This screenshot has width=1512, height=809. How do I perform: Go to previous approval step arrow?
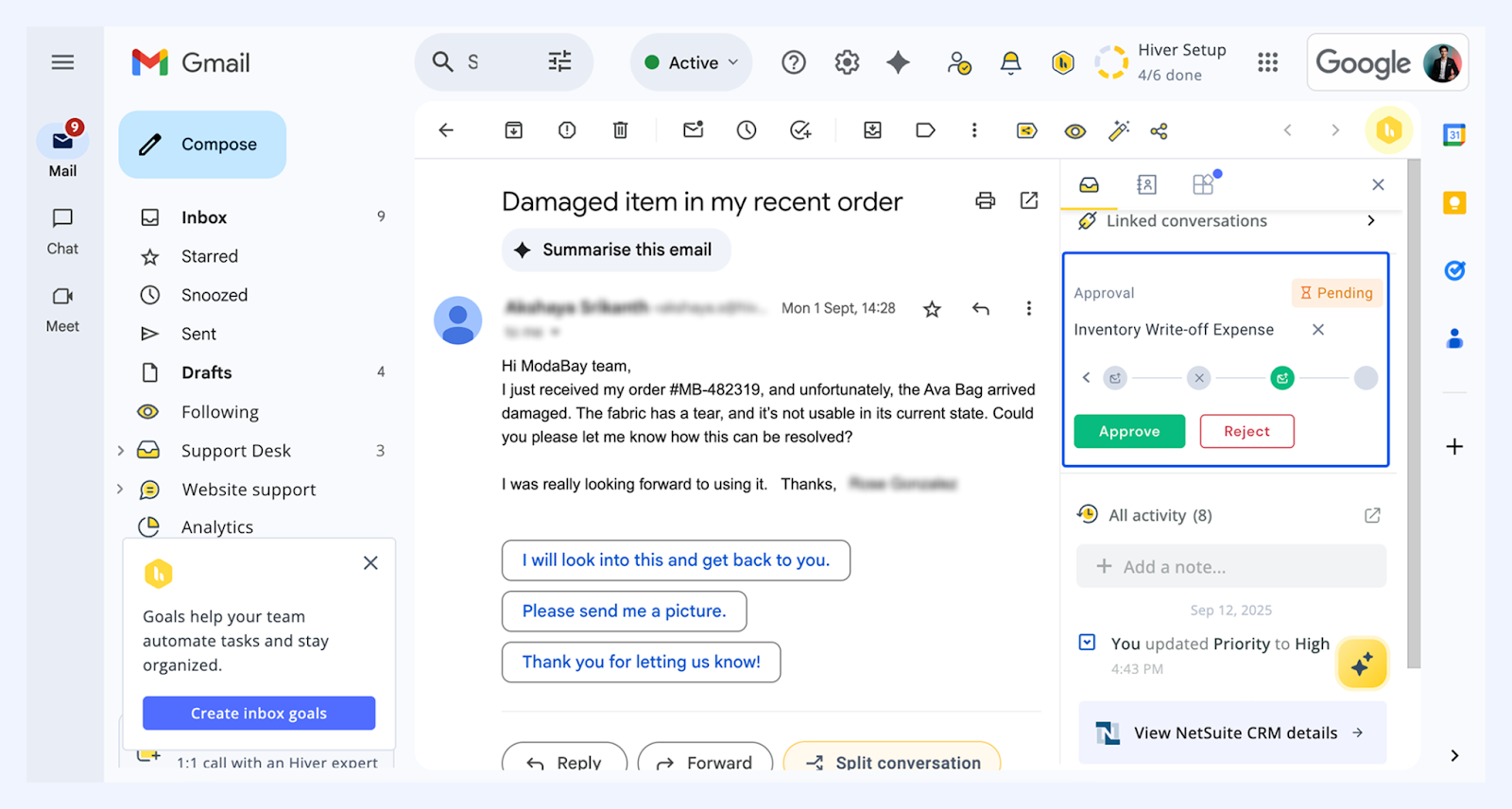(x=1087, y=378)
